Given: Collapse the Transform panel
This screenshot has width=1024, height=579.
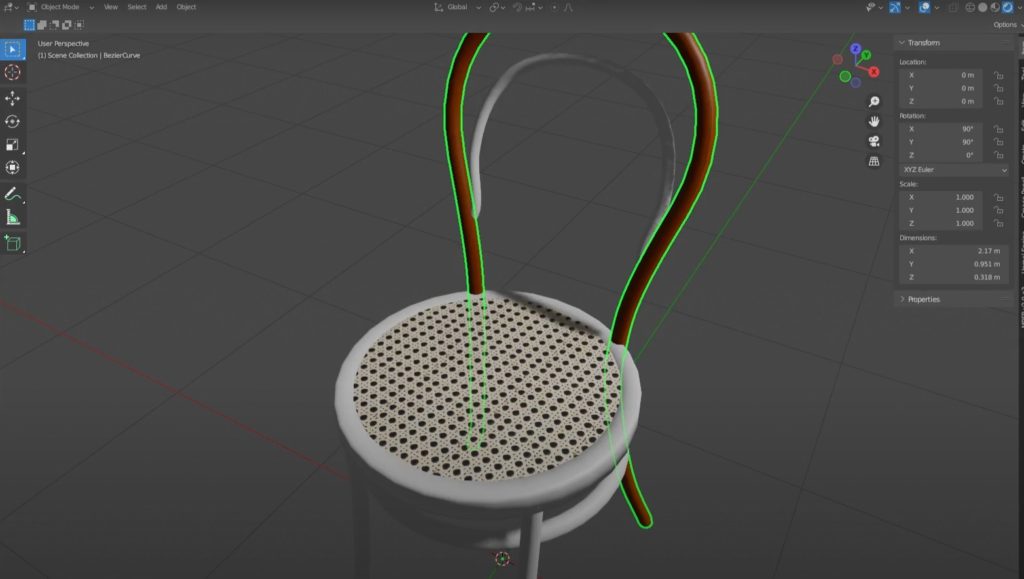Looking at the screenshot, I should click(922, 43).
